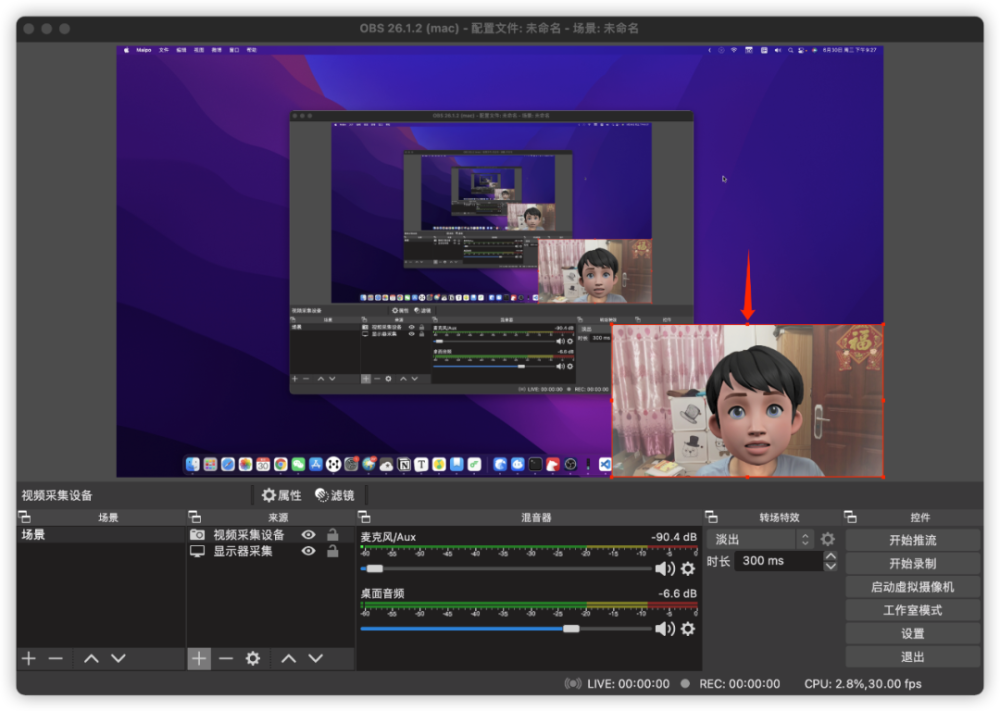Image resolution: width=1000 pixels, height=711 pixels.
Task: Click the 桌面音频 mixer label
Action: point(383,594)
